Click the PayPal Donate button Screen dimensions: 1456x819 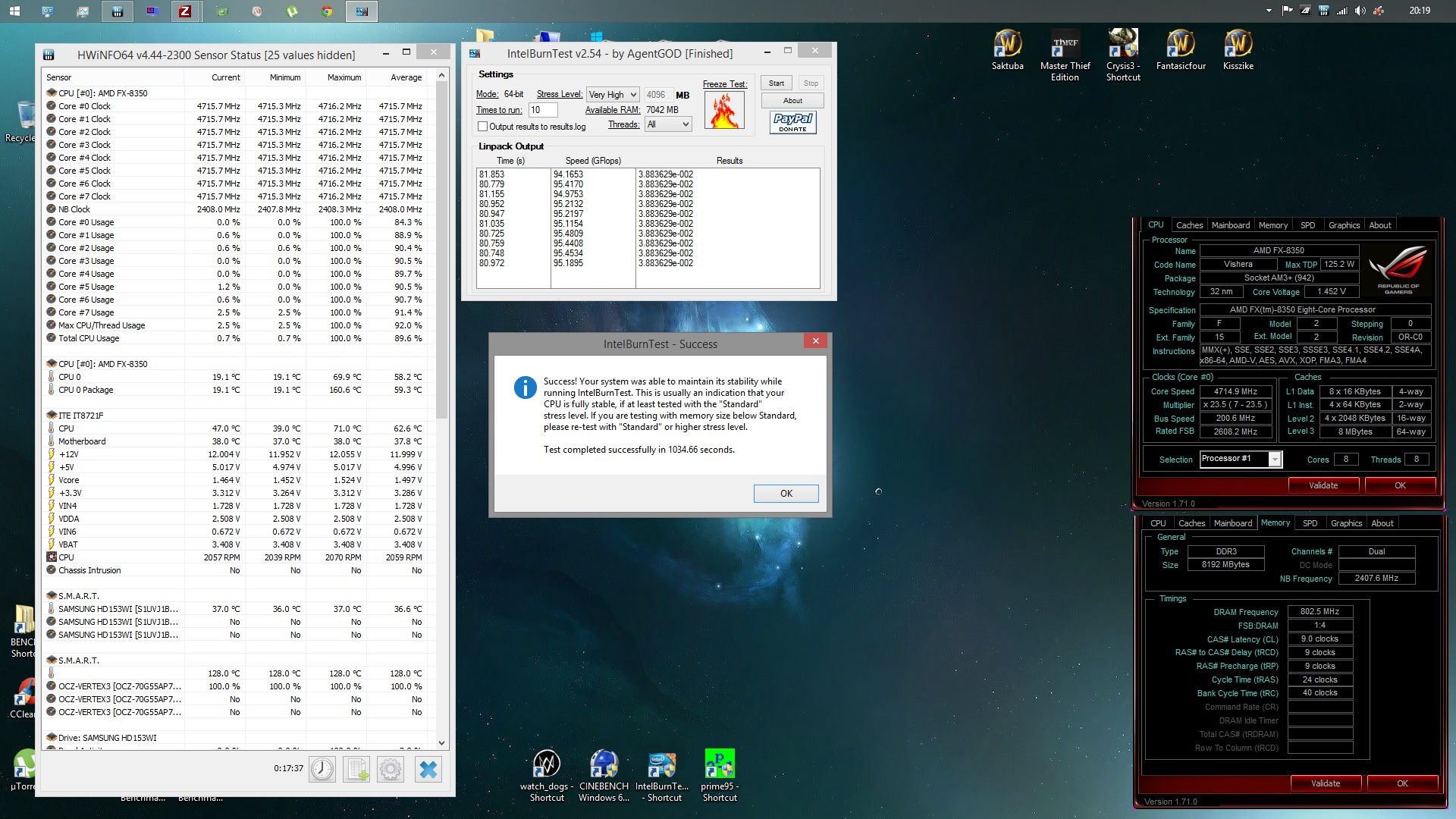(x=792, y=122)
